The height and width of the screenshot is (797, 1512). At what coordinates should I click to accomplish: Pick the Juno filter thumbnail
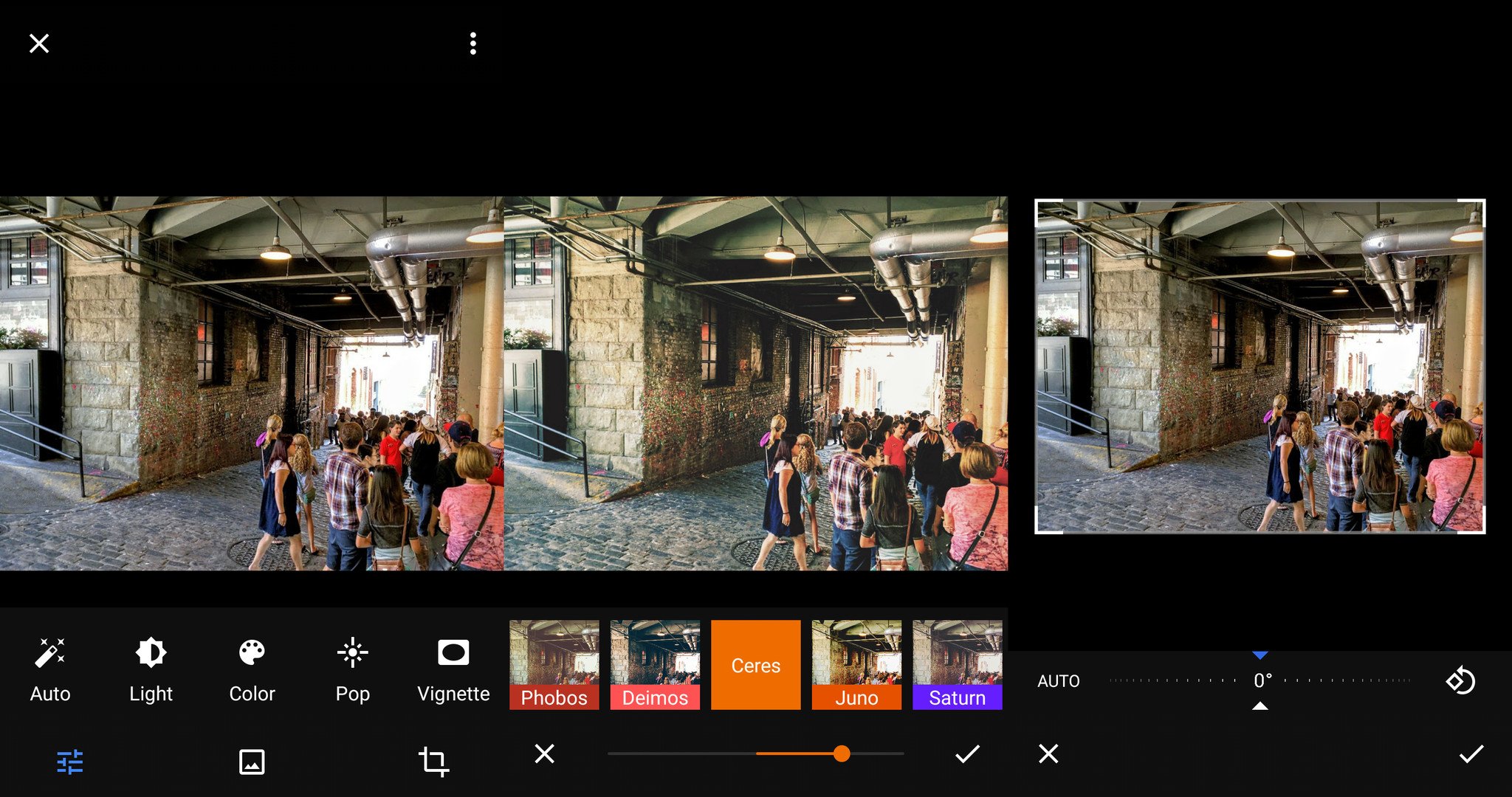coord(856,664)
